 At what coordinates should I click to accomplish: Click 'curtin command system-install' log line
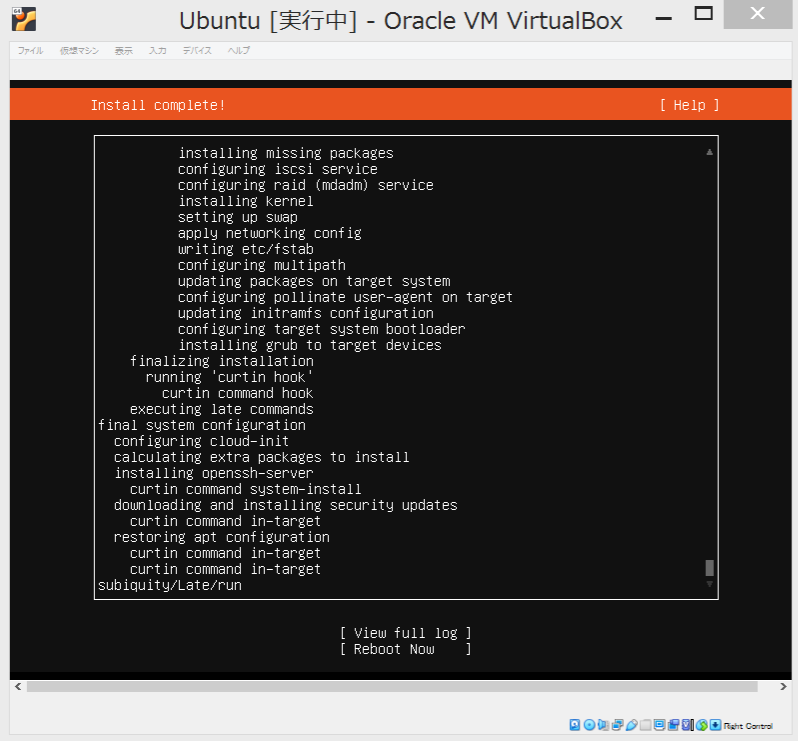point(245,490)
